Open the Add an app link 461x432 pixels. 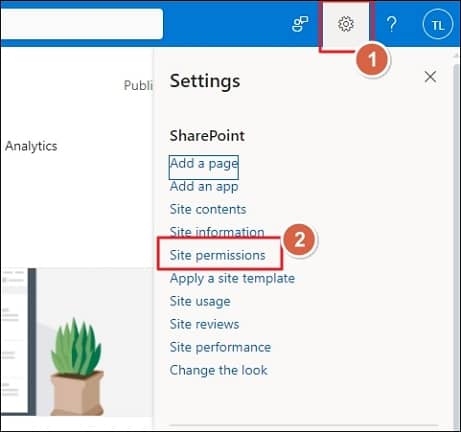(x=204, y=187)
